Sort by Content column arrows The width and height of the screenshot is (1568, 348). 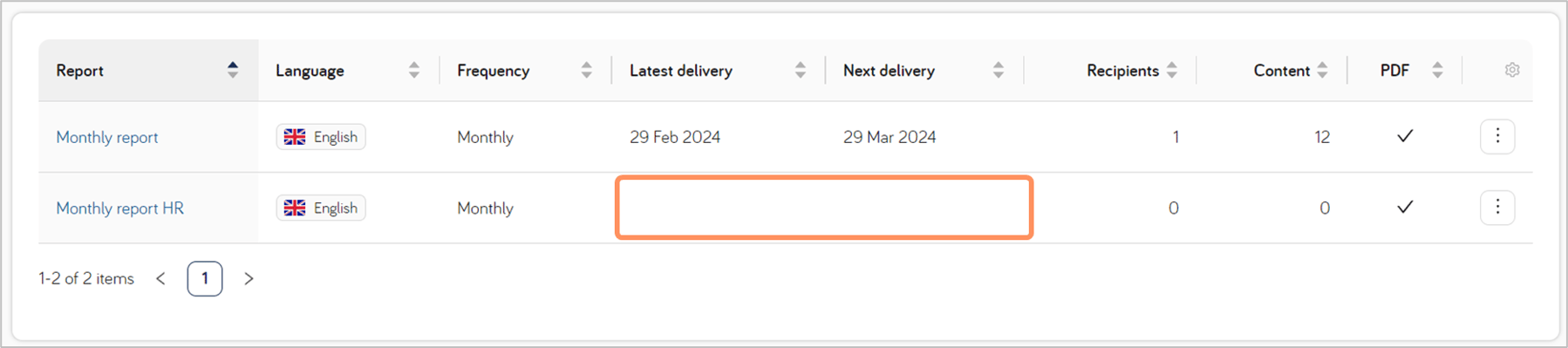pyautogui.click(x=1323, y=70)
